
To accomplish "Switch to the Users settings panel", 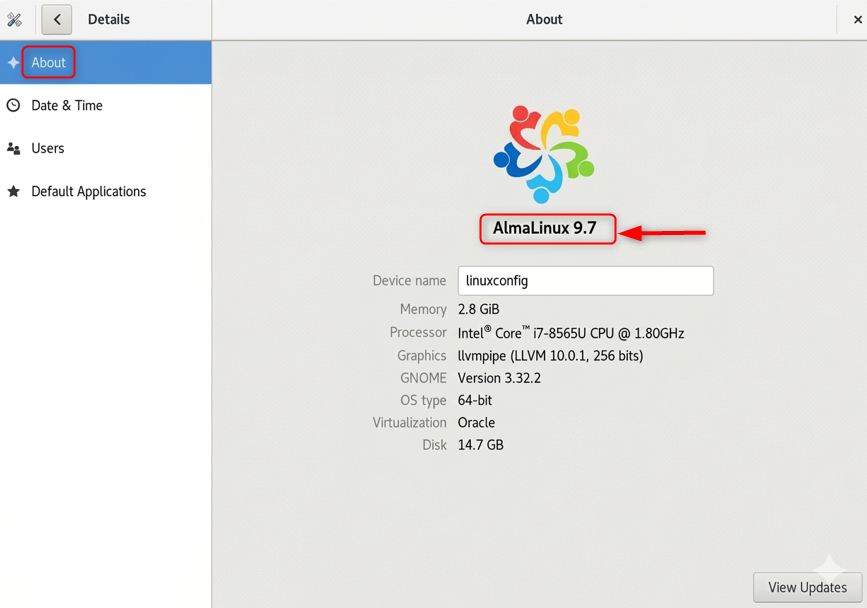I will 48,148.
